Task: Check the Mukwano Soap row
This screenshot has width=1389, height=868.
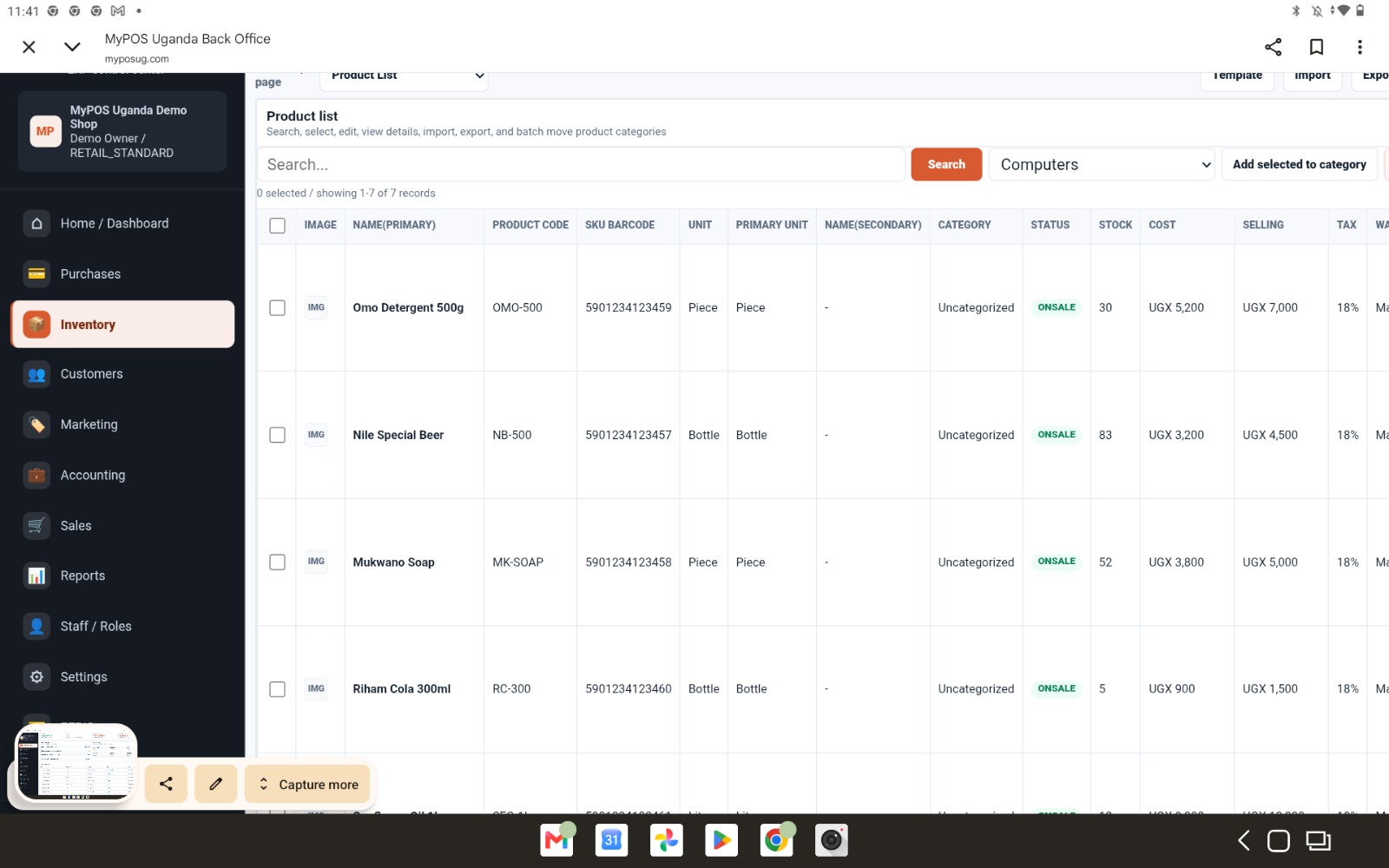Action: pos(277,562)
